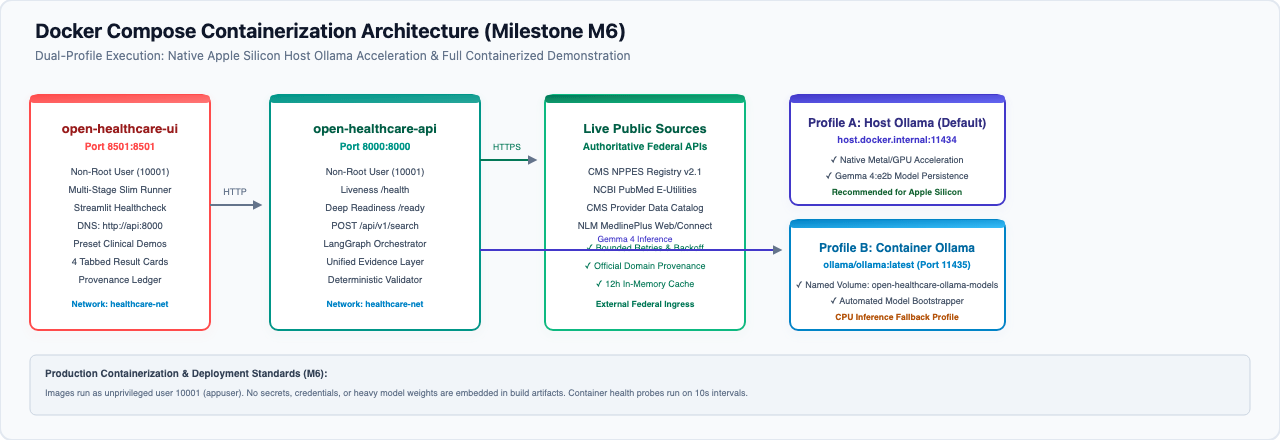This screenshot has width=1280, height=440.
Task: Click the Production Containerization & Deployment Standards heading
Action: 186,374
